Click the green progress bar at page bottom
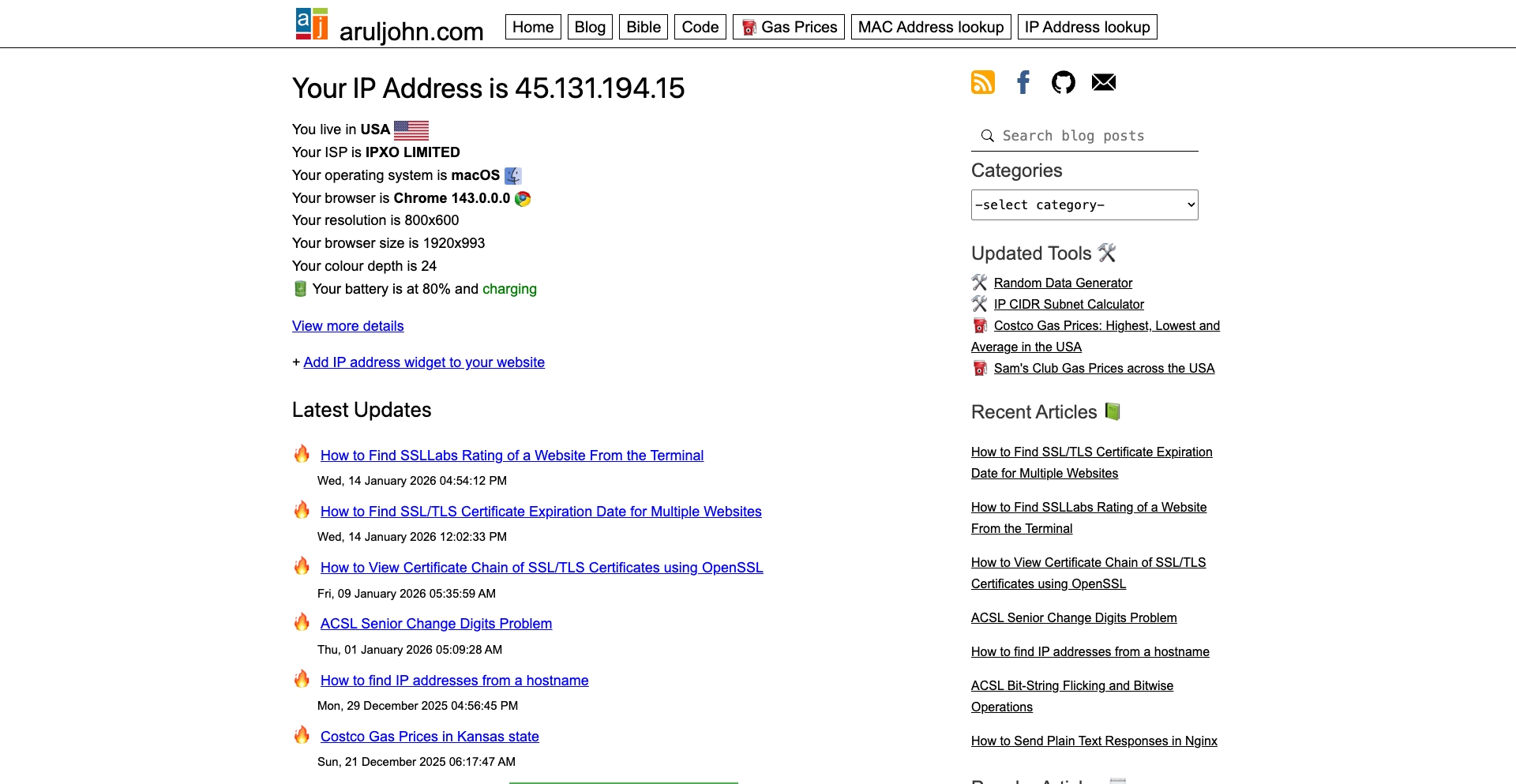The height and width of the screenshot is (784, 1516). (x=624, y=782)
